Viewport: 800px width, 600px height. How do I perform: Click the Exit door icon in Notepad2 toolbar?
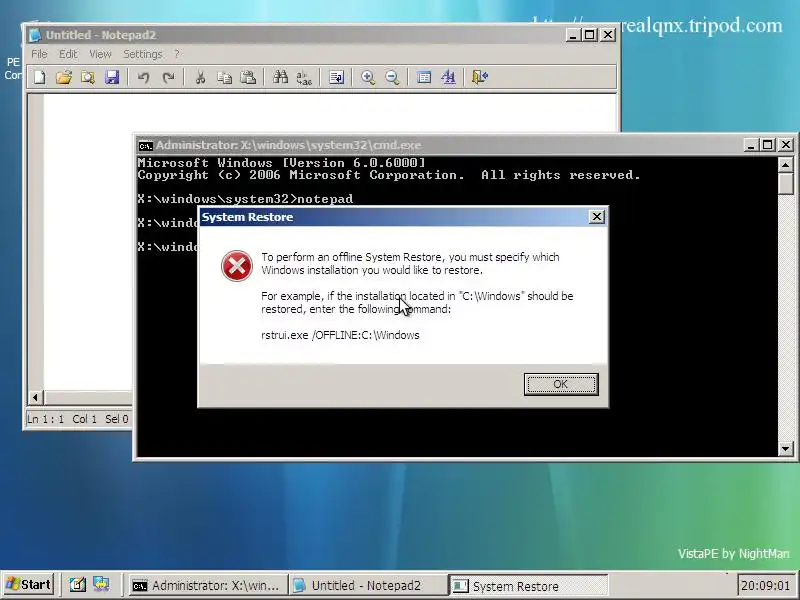pos(480,77)
